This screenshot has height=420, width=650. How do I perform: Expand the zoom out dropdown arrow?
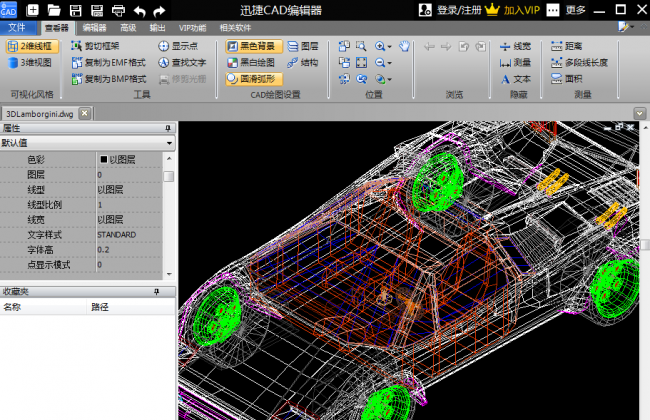[389, 63]
